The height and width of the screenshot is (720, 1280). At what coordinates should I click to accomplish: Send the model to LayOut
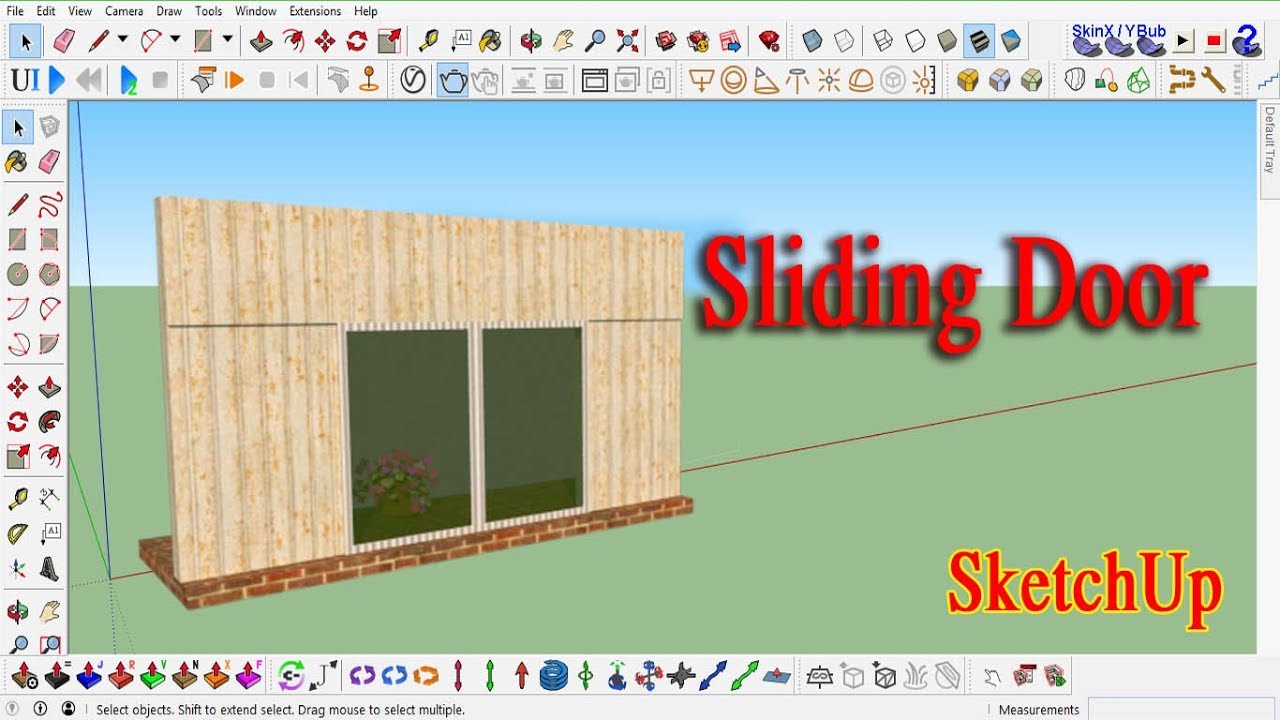click(731, 41)
